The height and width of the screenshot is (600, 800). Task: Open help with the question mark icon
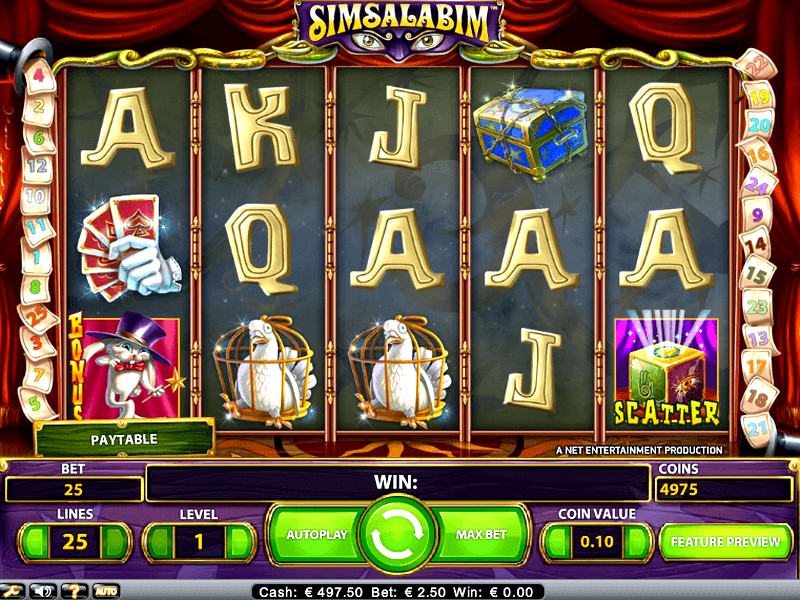74,591
